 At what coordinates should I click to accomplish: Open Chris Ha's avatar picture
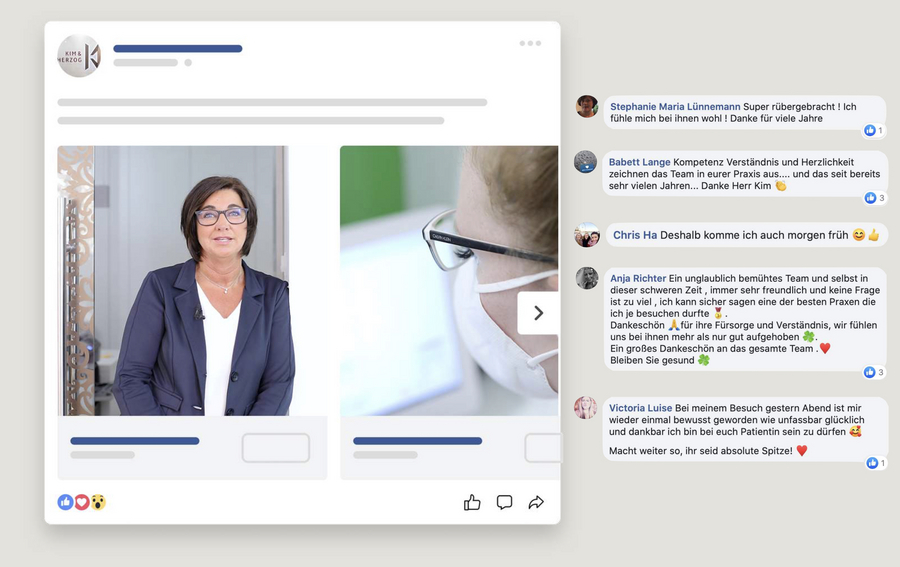pos(587,235)
